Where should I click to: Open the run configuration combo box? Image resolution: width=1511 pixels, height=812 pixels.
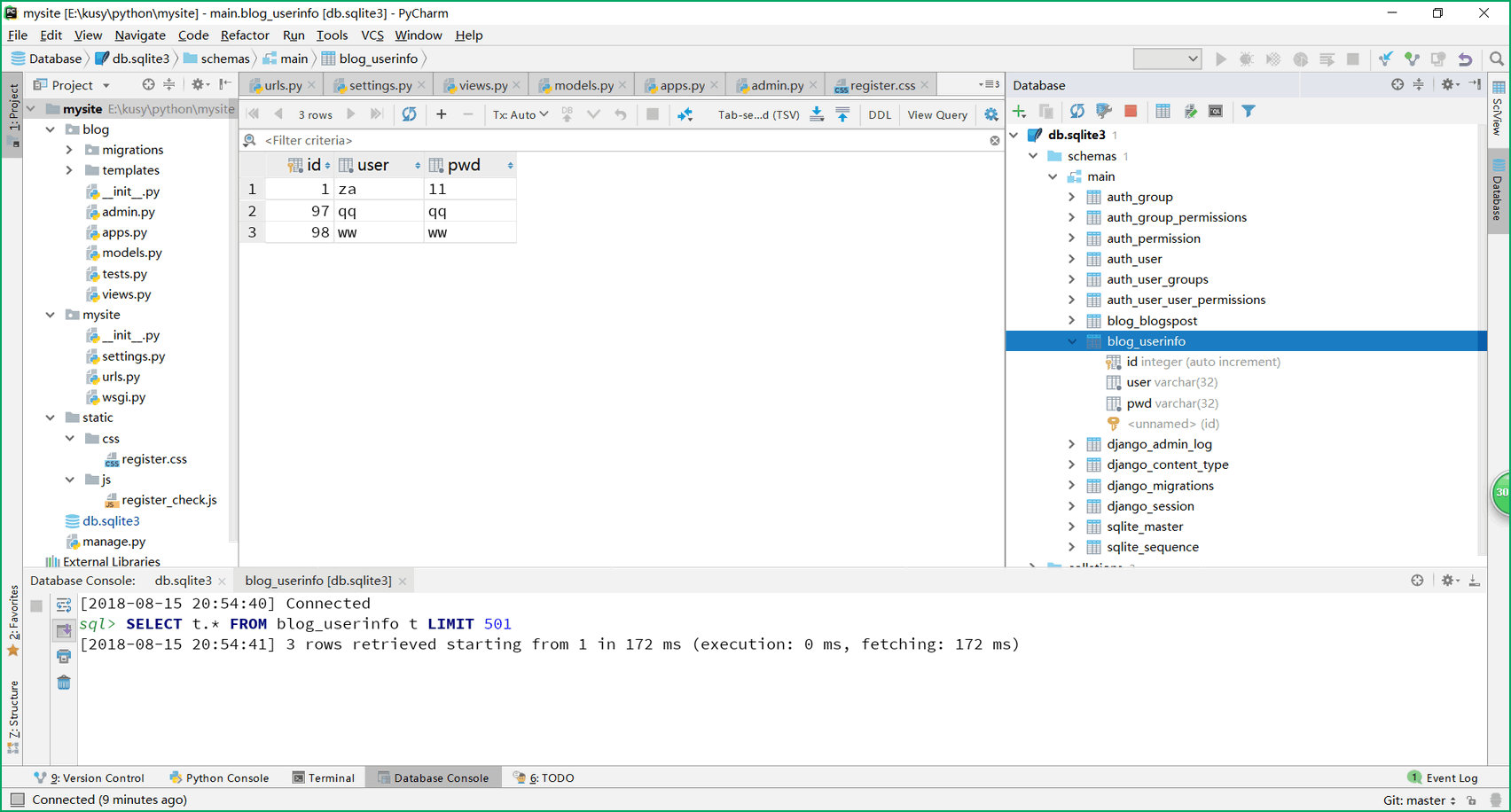pos(1167,59)
